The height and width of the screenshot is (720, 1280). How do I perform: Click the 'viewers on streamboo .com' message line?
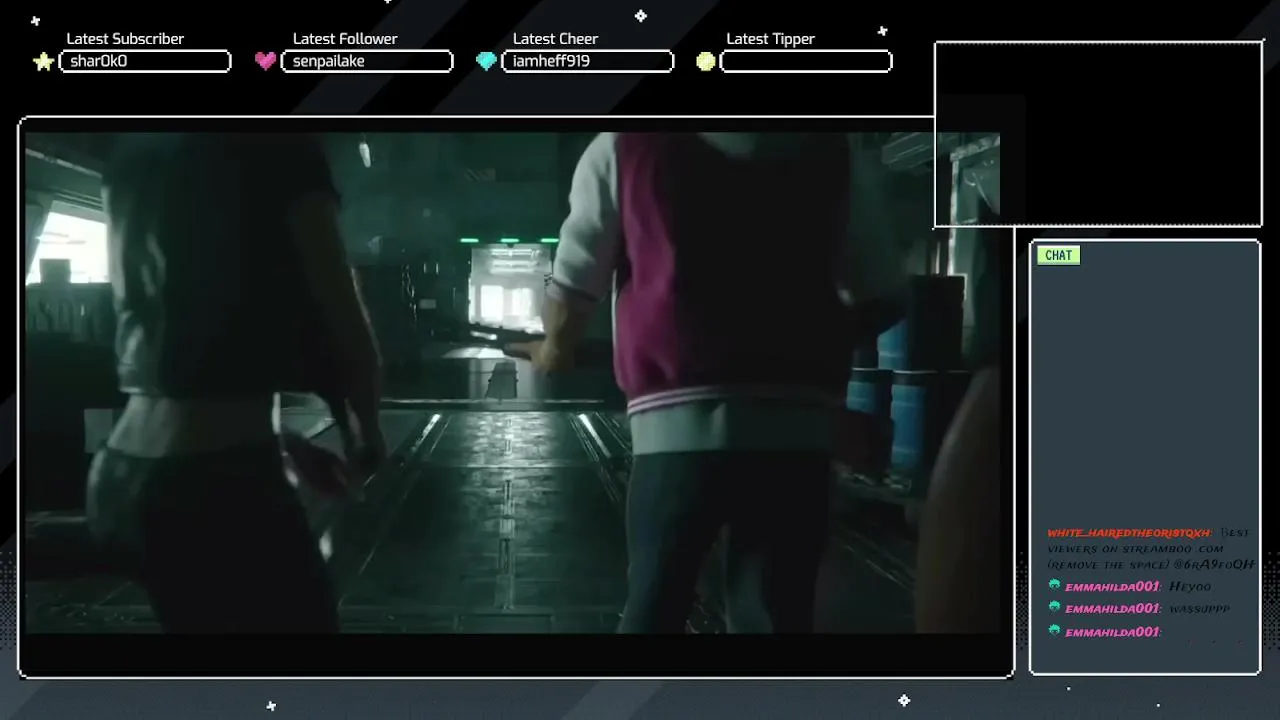[x=1135, y=549]
